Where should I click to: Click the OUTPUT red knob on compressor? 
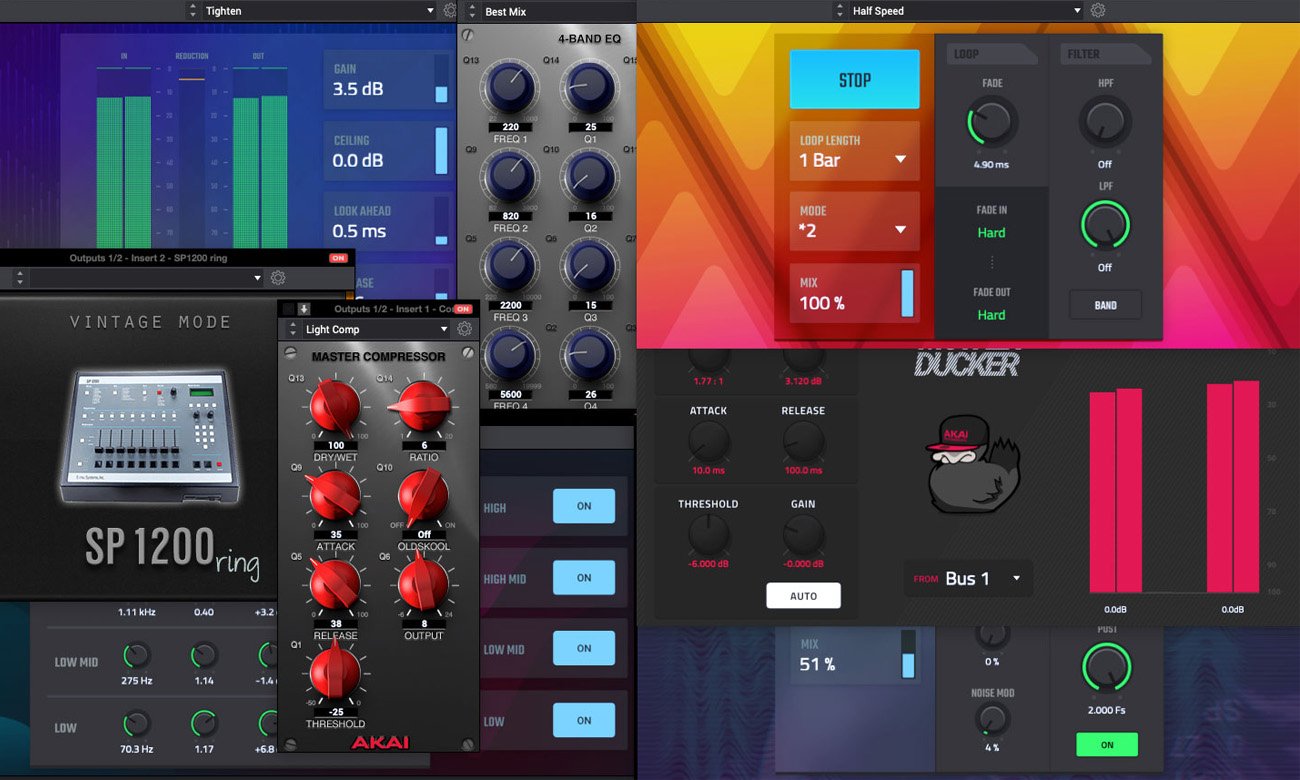pyautogui.click(x=424, y=583)
